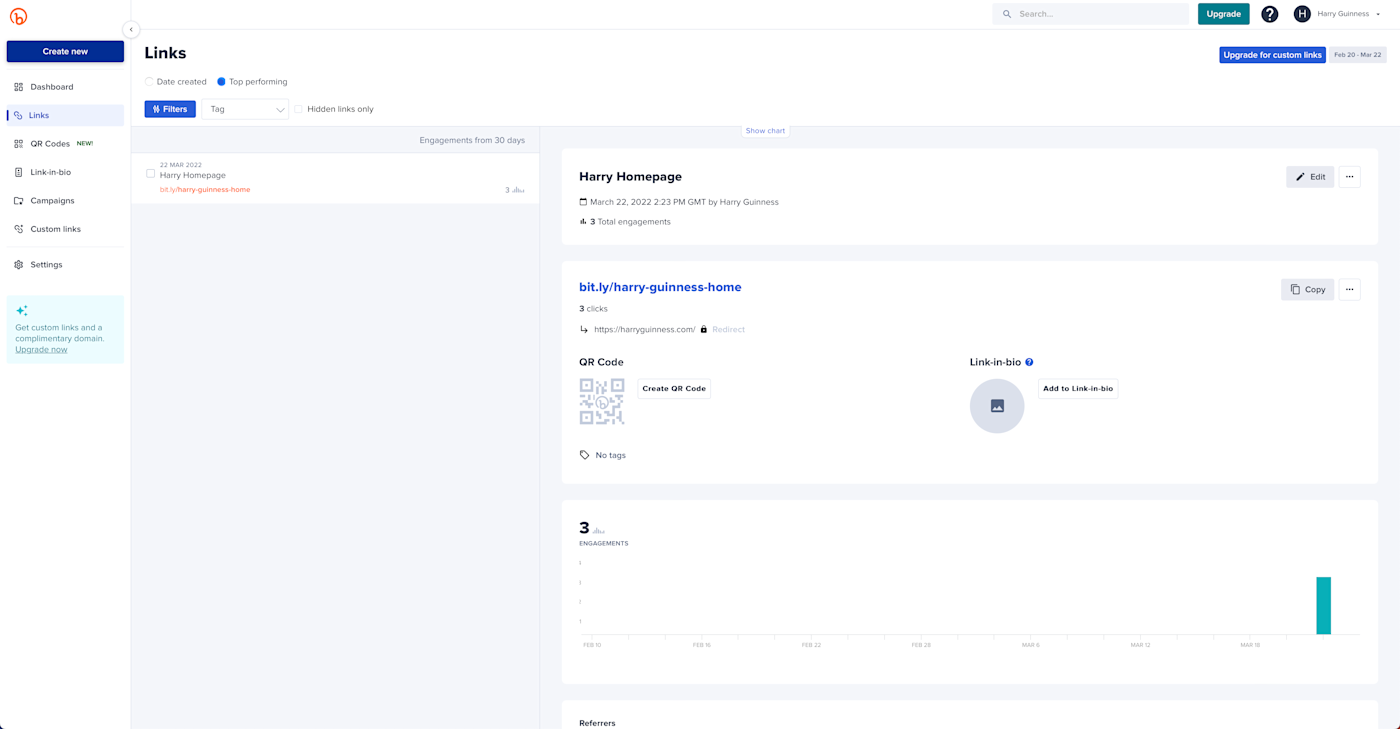Viewport: 1400px width, 729px height.
Task: Tick the Harry Homepage link checkbox
Action: tap(151, 174)
